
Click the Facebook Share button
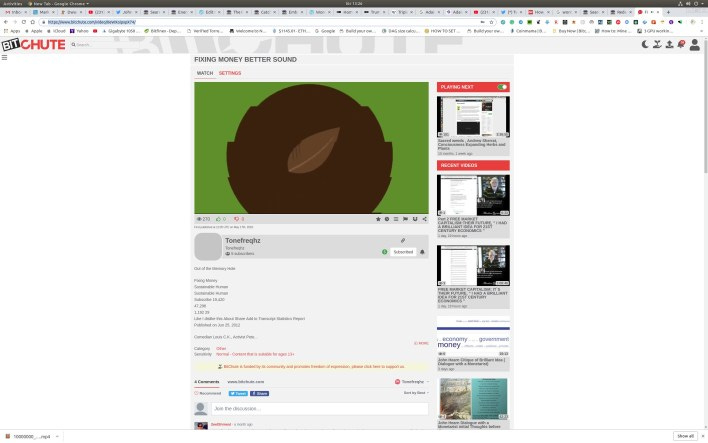[260, 394]
